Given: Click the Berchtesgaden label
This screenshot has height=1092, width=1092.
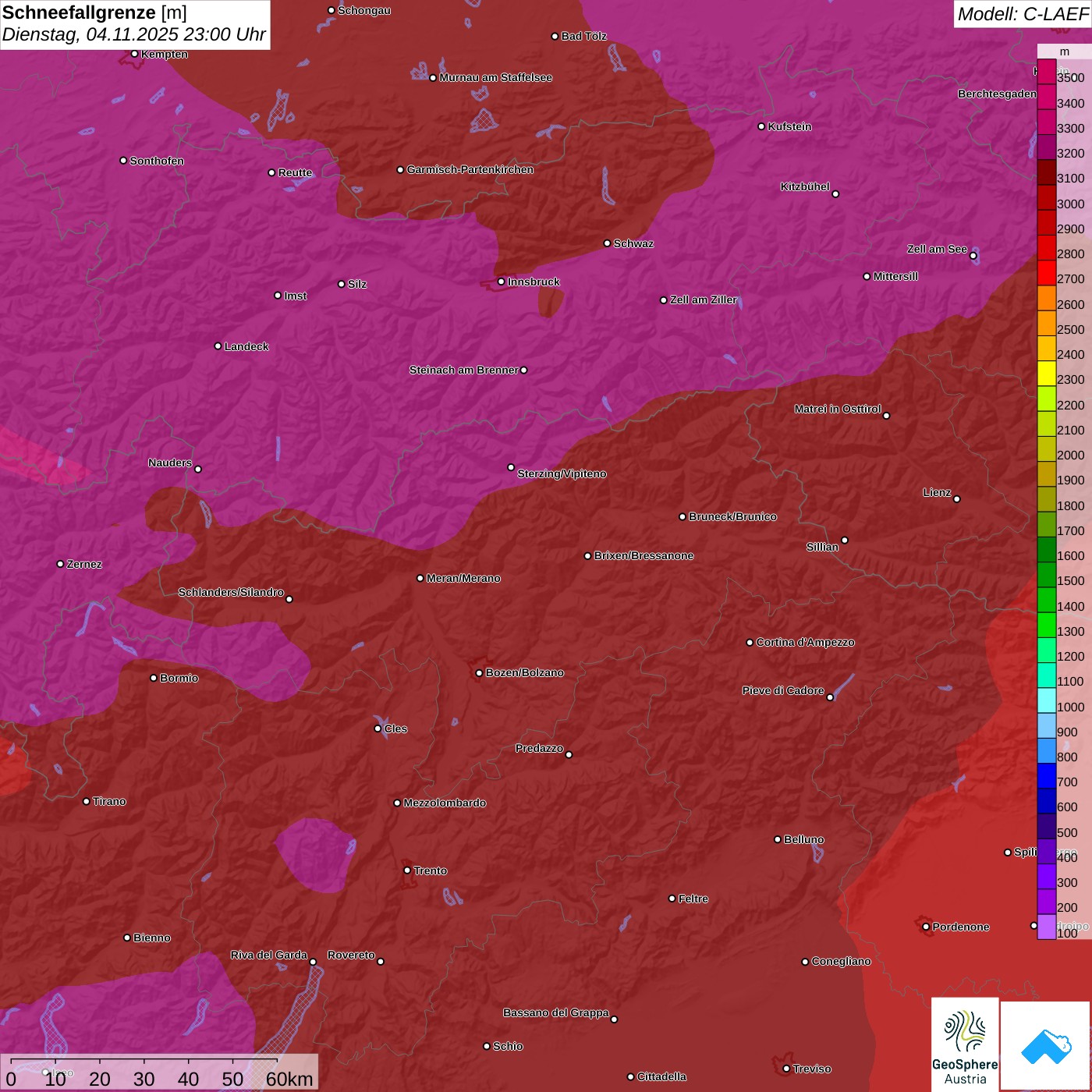Looking at the screenshot, I should point(997,94).
